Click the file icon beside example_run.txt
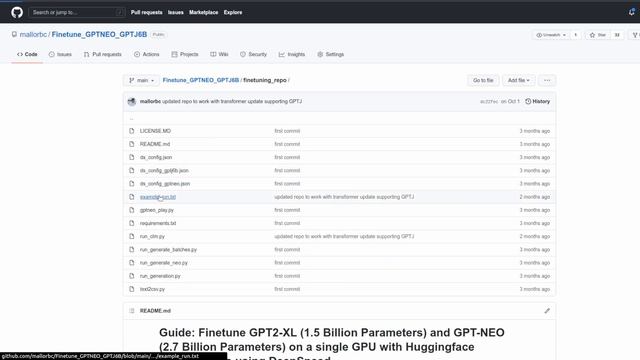Viewport: 640px width, 360px height. click(x=131, y=197)
